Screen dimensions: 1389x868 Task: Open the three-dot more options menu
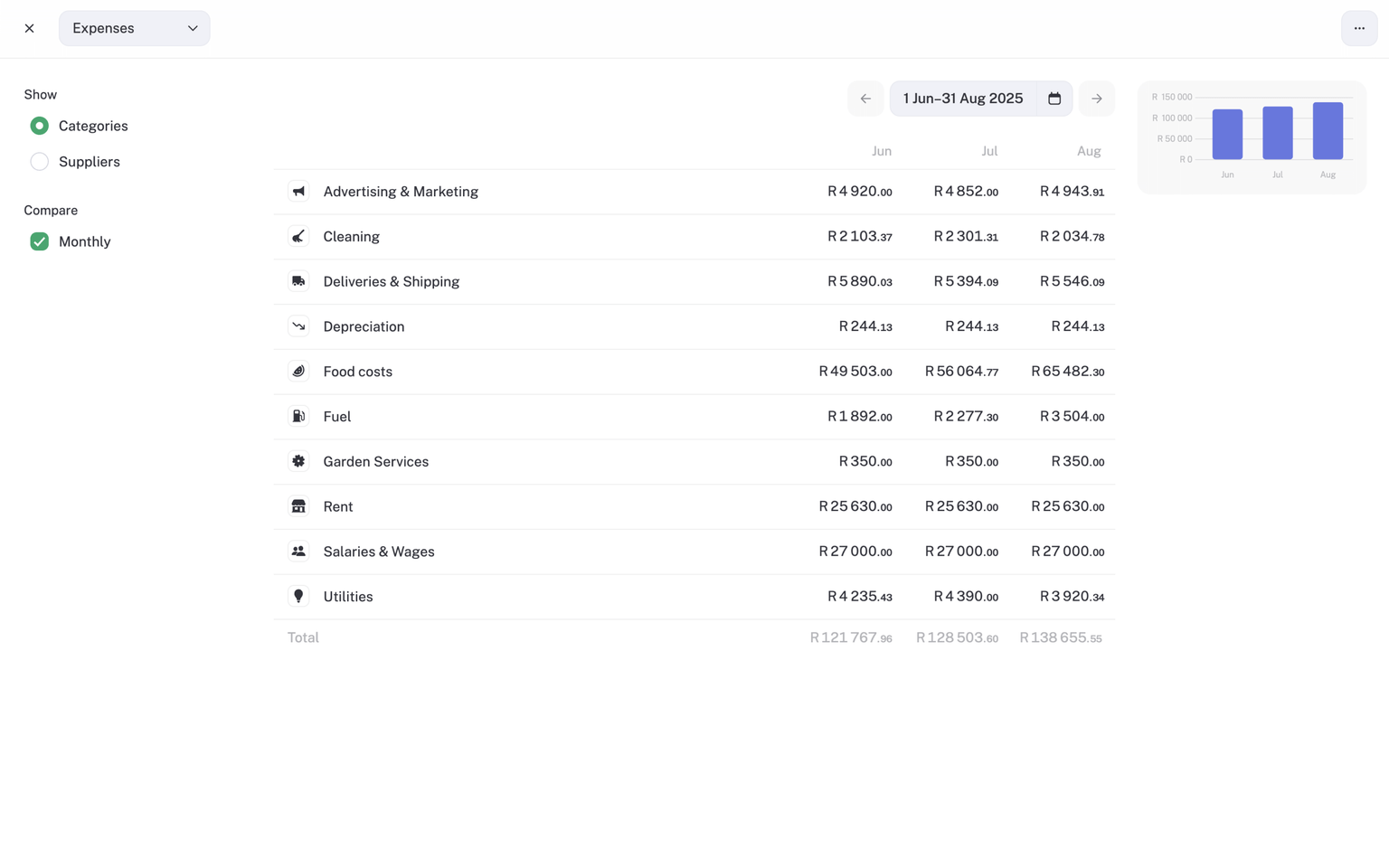(x=1358, y=28)
